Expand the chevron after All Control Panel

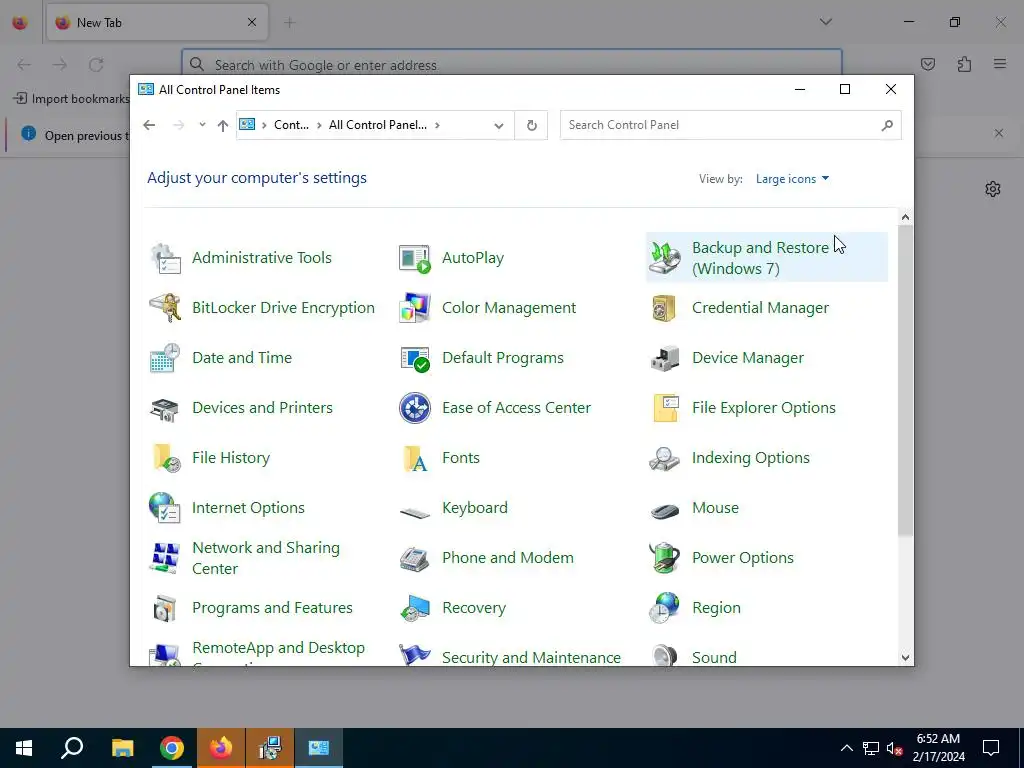[x=437, y=125]
